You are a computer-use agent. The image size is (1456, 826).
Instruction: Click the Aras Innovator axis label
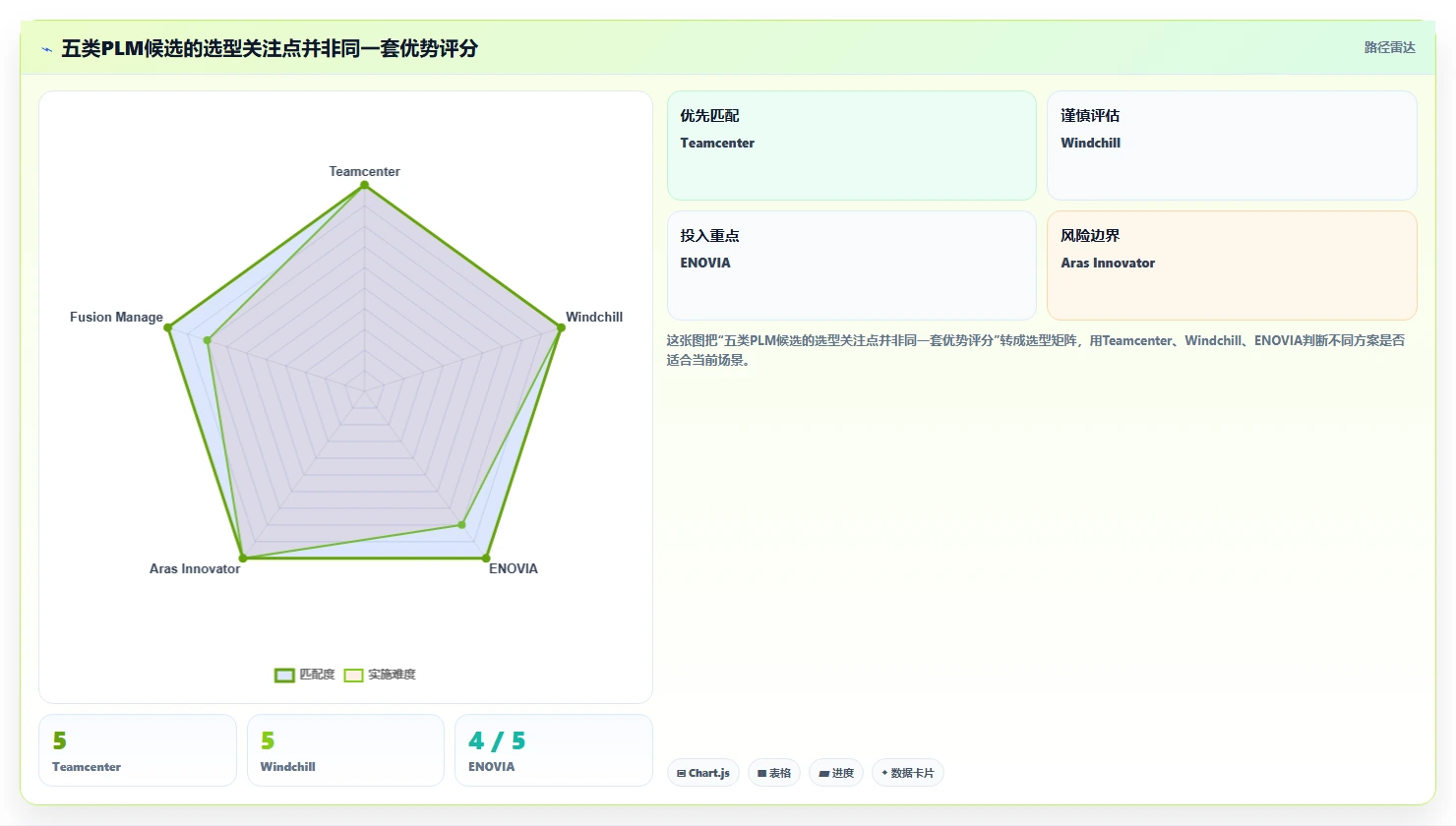click(195, 568)
